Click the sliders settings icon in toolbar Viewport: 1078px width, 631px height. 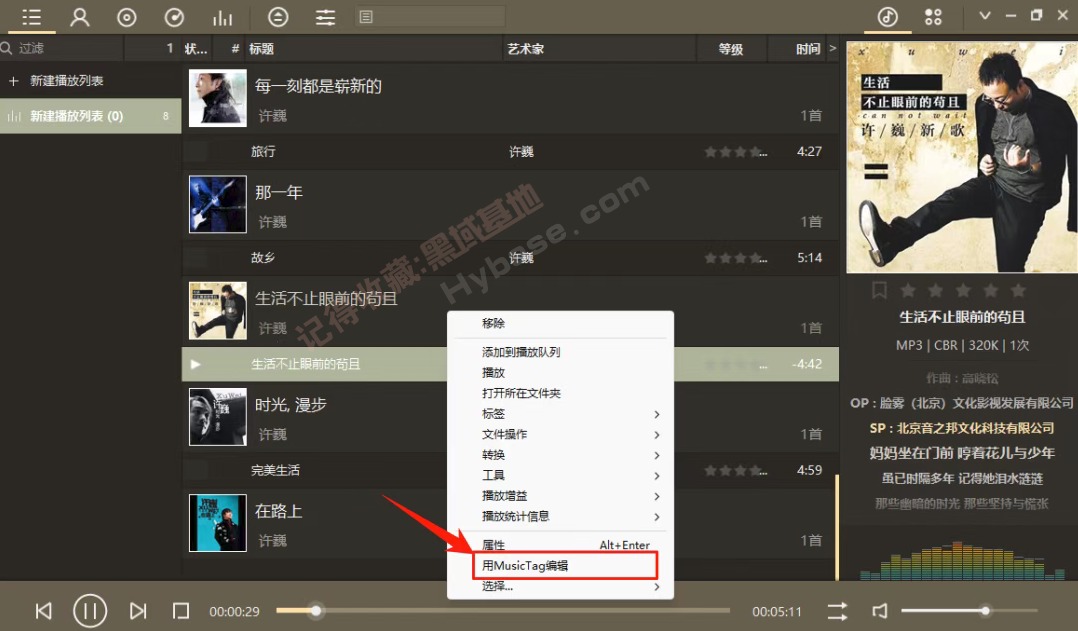(x=325, y=17)
